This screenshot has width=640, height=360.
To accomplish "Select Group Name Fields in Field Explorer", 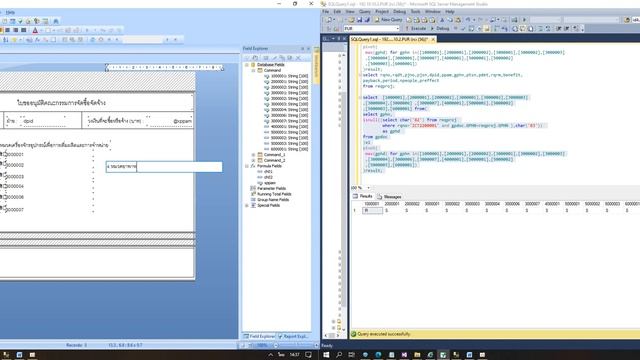I will click(x=270, y=200).
